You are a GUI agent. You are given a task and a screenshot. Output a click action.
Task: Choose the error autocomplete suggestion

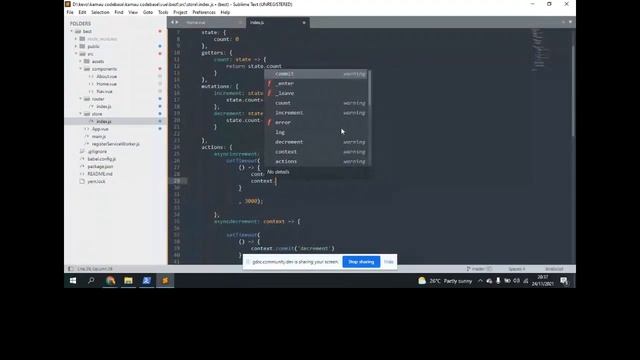pyautogui.click(x=317, y=122)
